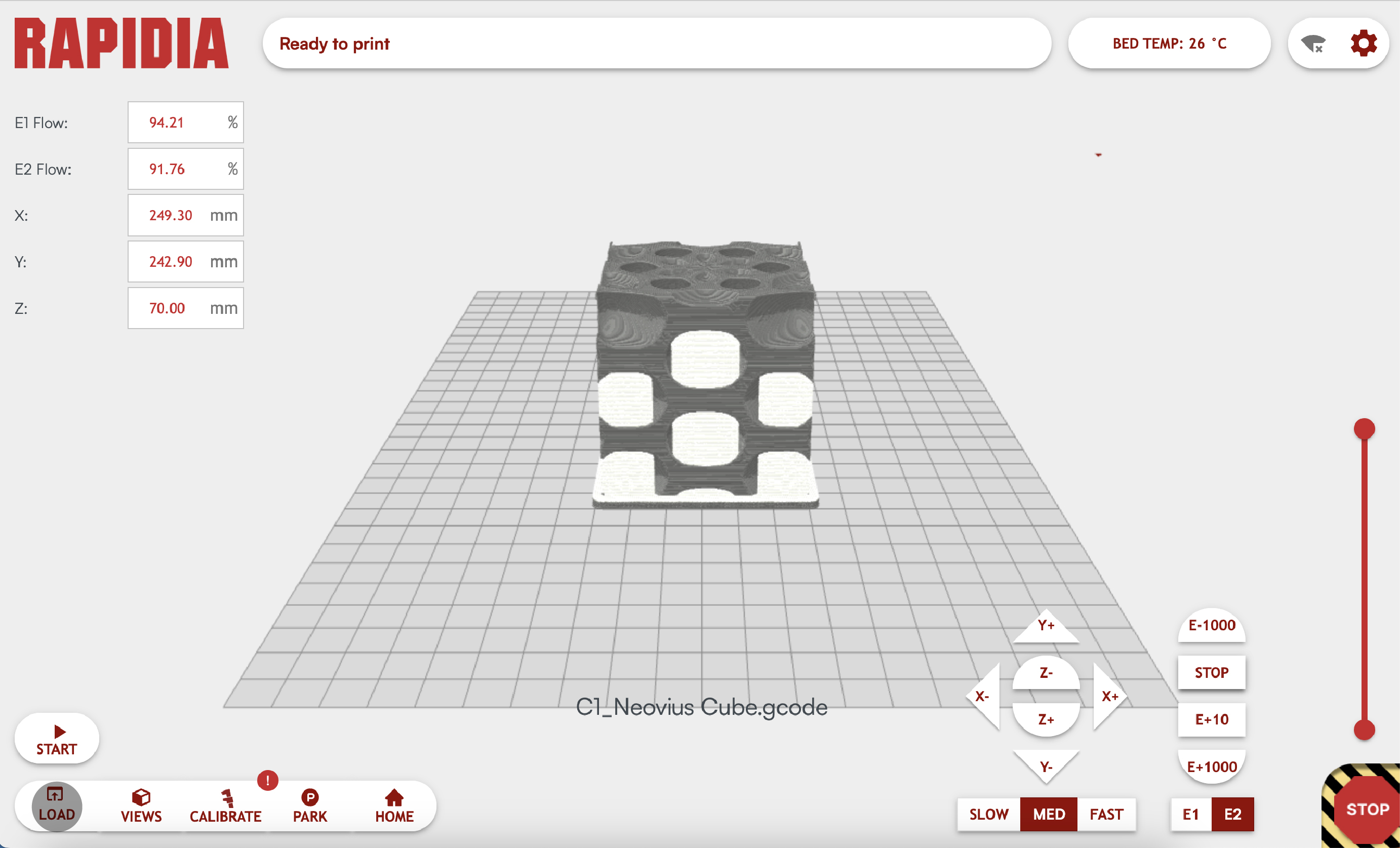This screenshot has width=1400, height=848.
Task: Select FAST jog speed
Action: [x=1106, y=814]
